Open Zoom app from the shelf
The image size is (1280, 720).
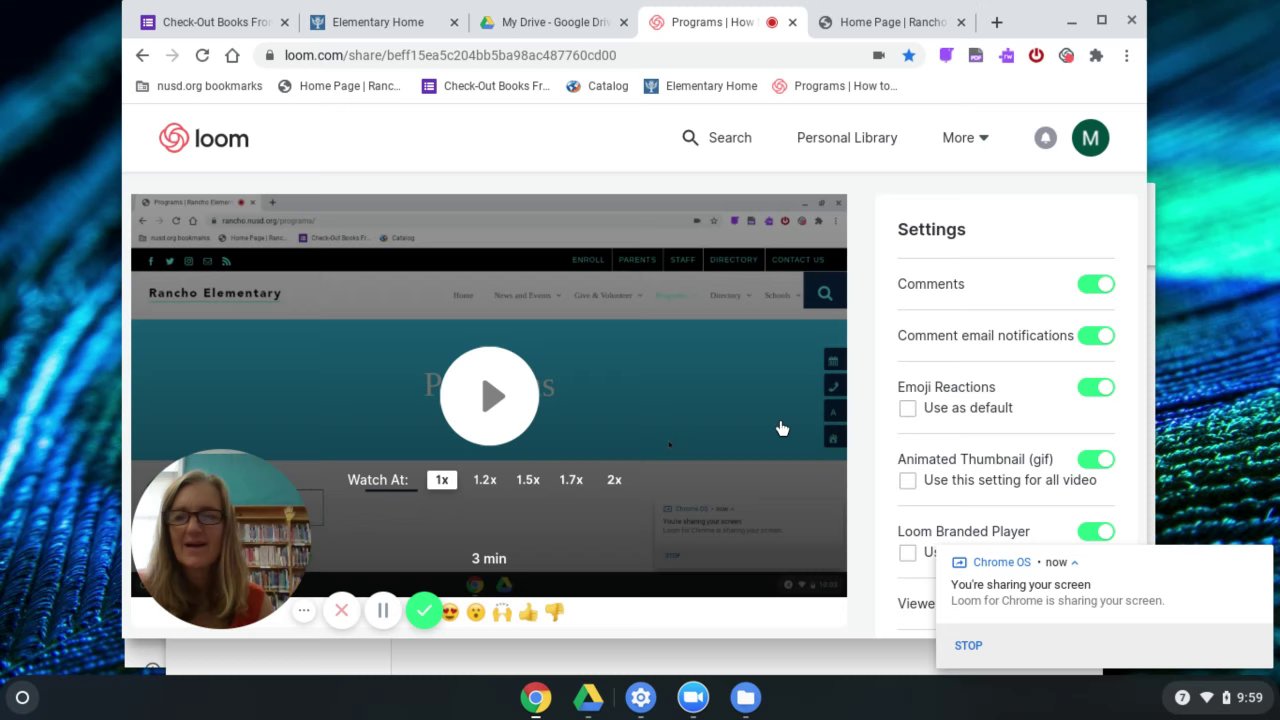click(x=693, y=697)
